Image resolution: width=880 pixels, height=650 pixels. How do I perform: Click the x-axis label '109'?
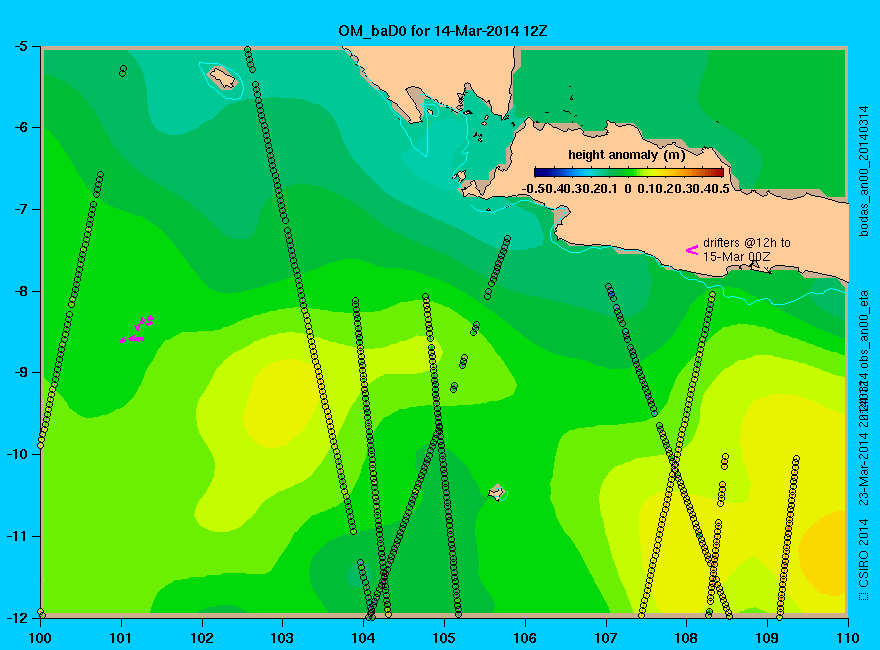(767, 638)
